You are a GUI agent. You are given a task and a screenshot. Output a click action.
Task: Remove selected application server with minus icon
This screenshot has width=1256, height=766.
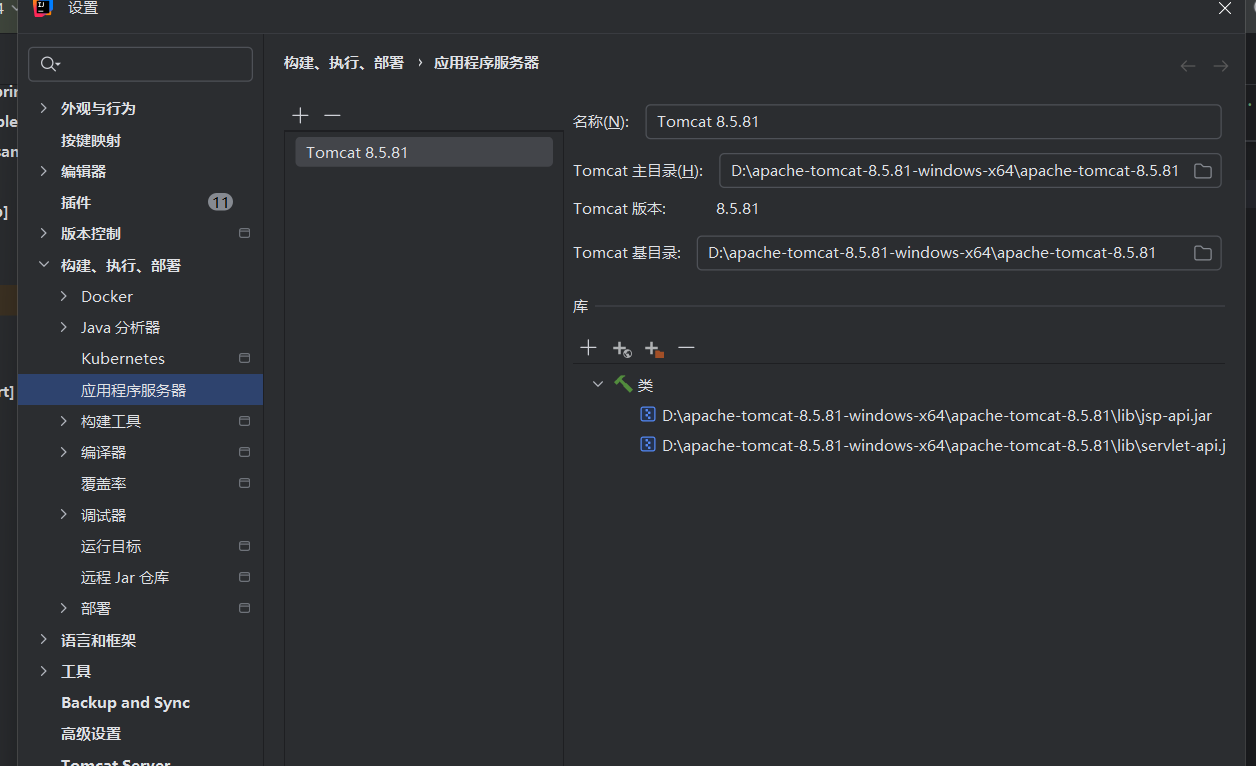tap(332, 116)
